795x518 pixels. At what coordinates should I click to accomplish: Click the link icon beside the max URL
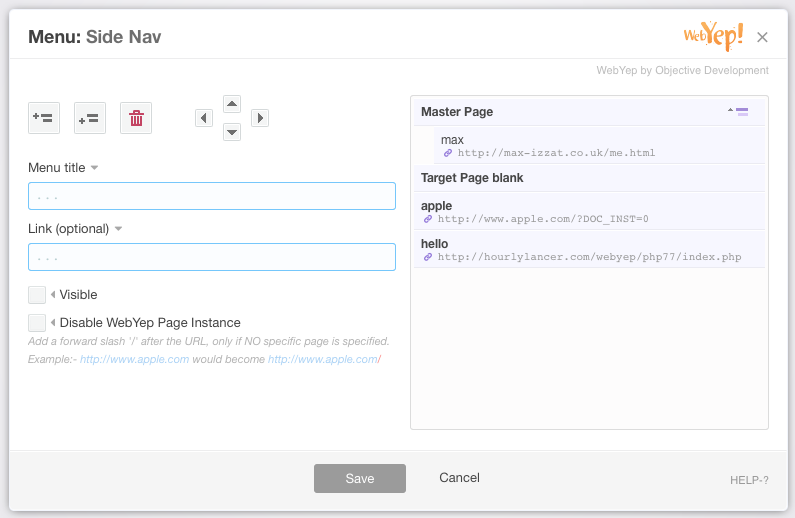point(448,153)
